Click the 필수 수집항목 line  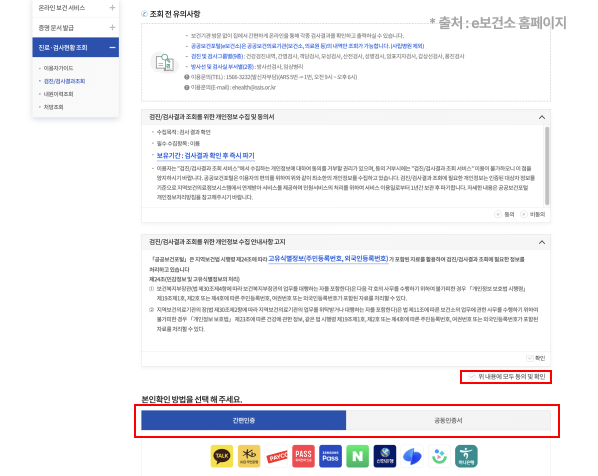click(x=178, y=144)
